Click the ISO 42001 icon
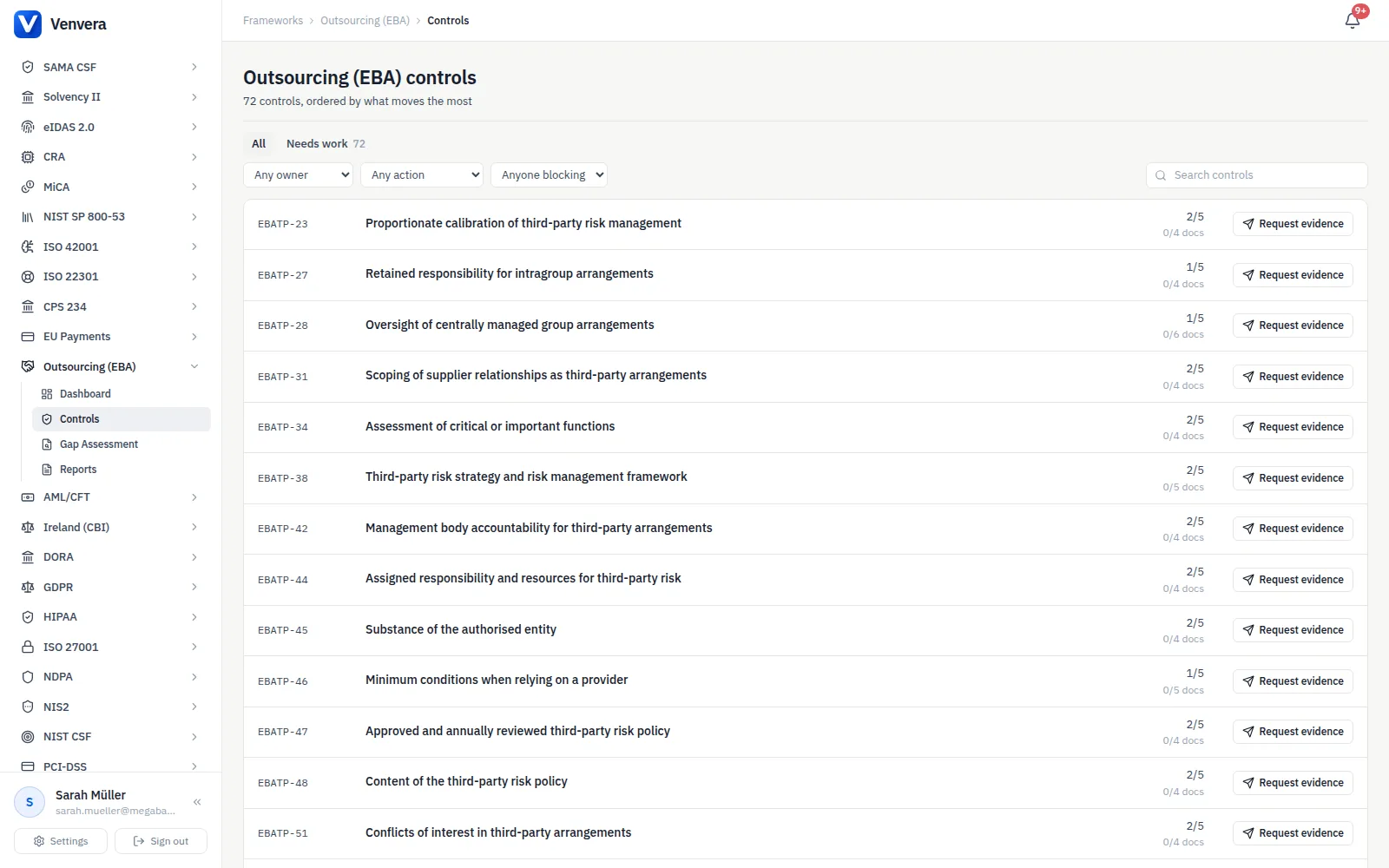Screen dimensions: 1389x868 tap(28, 247)
